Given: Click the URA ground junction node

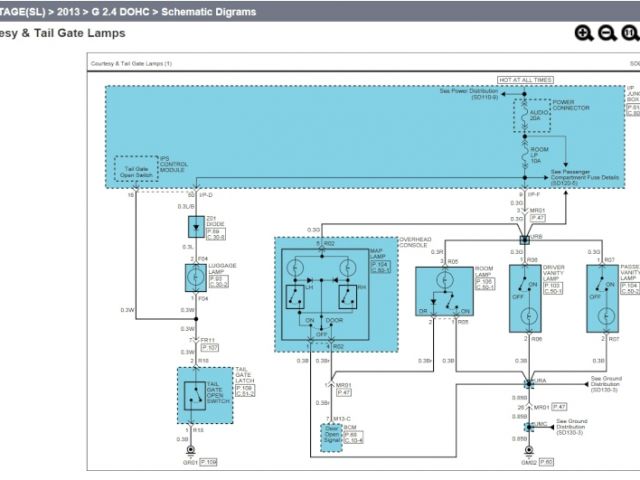Looking at the screenshot, I should click(x=527, y=383).
